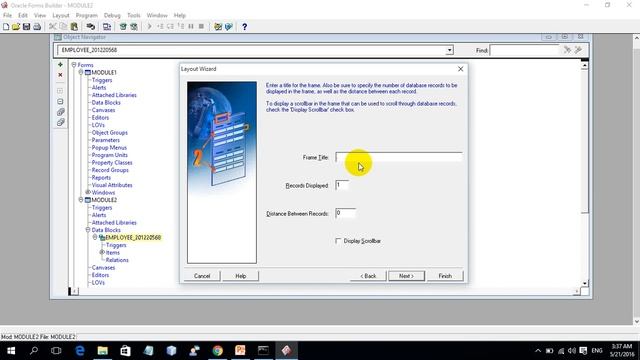Click the Windows Start button
Screen dimensions: 640x360
(x=11, y=350)
